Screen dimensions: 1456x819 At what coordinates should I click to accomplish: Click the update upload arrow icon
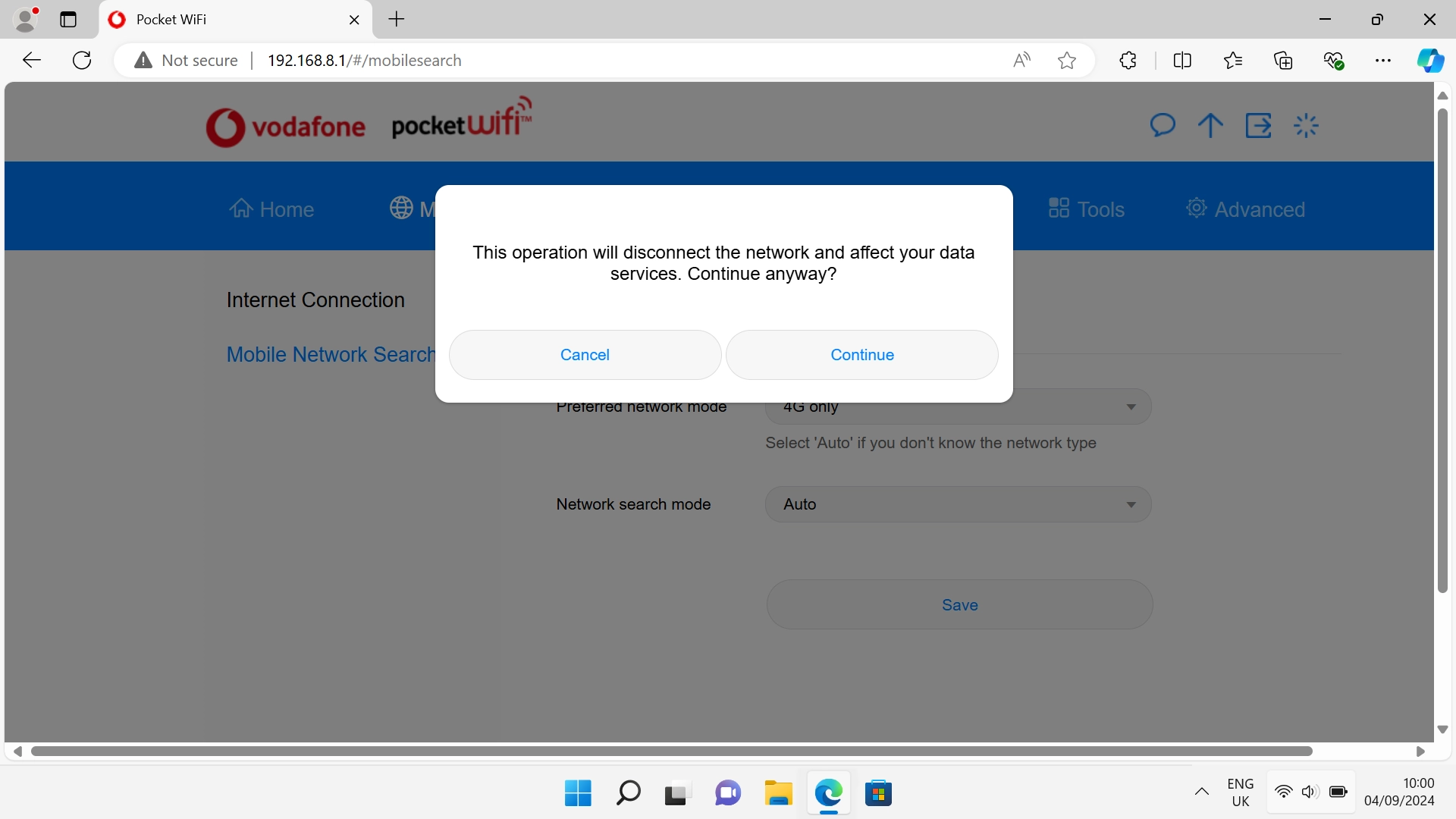point(1210,125)
